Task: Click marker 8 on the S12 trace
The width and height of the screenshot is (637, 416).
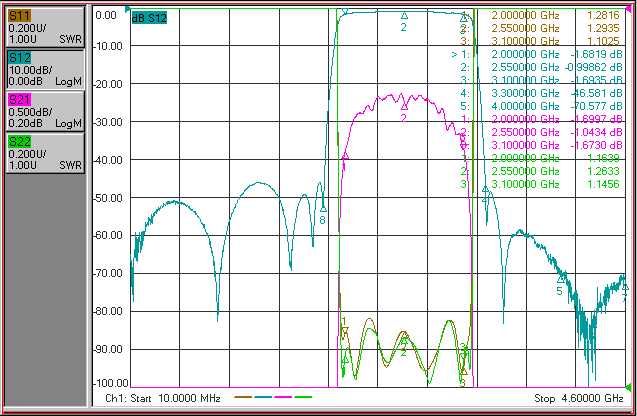Action: point(323,209)
